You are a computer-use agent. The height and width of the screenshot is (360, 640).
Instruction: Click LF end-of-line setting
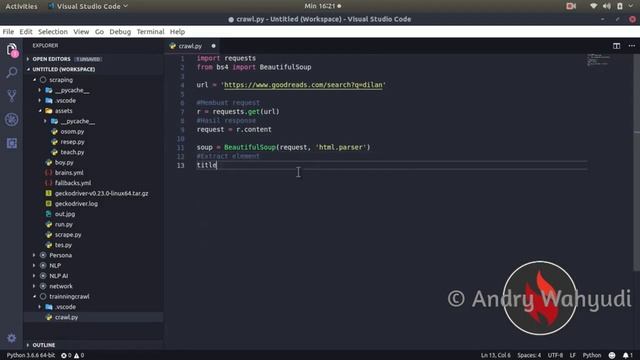pyautogui.click(x=573, y=356)
